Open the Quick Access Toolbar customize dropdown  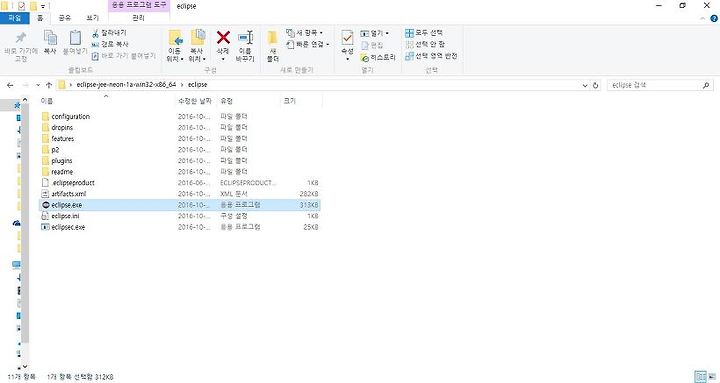pyautogui.click(x=43, y=6)
